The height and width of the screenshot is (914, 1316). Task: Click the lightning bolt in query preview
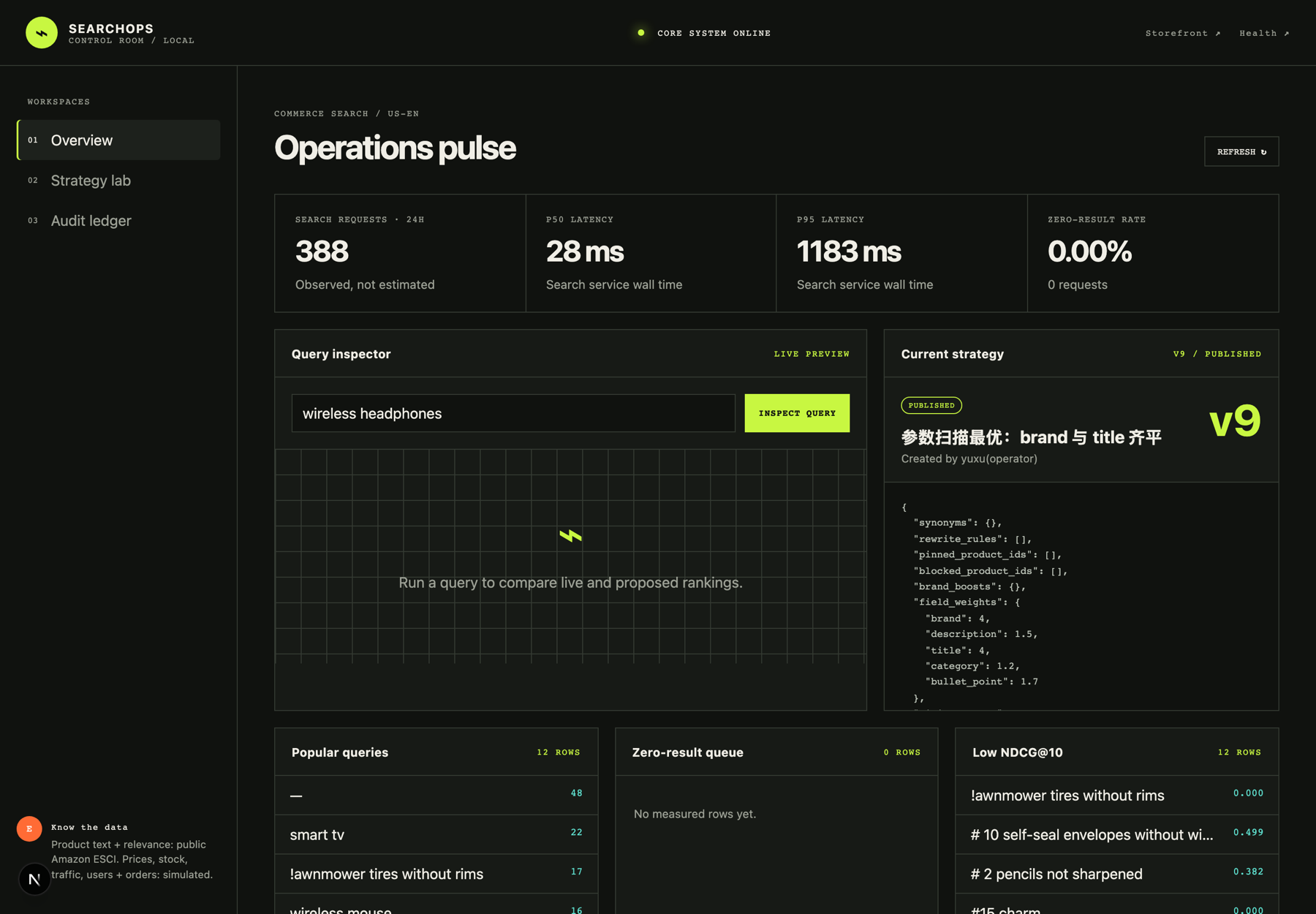coord(570,536)
